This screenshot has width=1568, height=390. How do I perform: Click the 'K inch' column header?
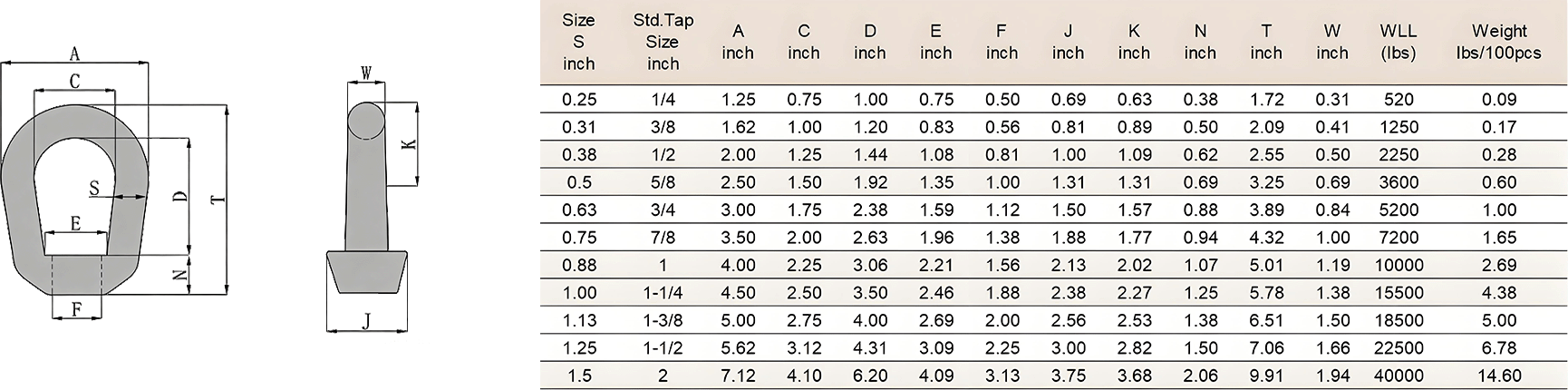pyautogui.click(x=1134, y=42)
